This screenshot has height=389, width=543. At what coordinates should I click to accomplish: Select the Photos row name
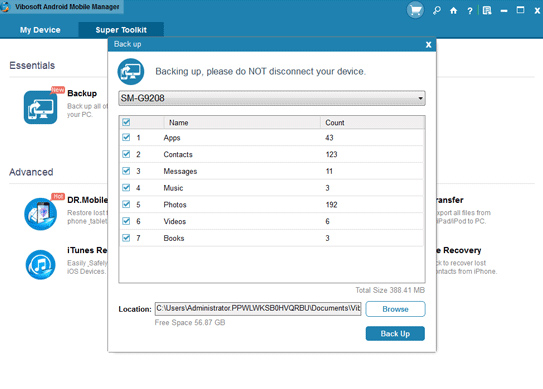tap(175, 205)
